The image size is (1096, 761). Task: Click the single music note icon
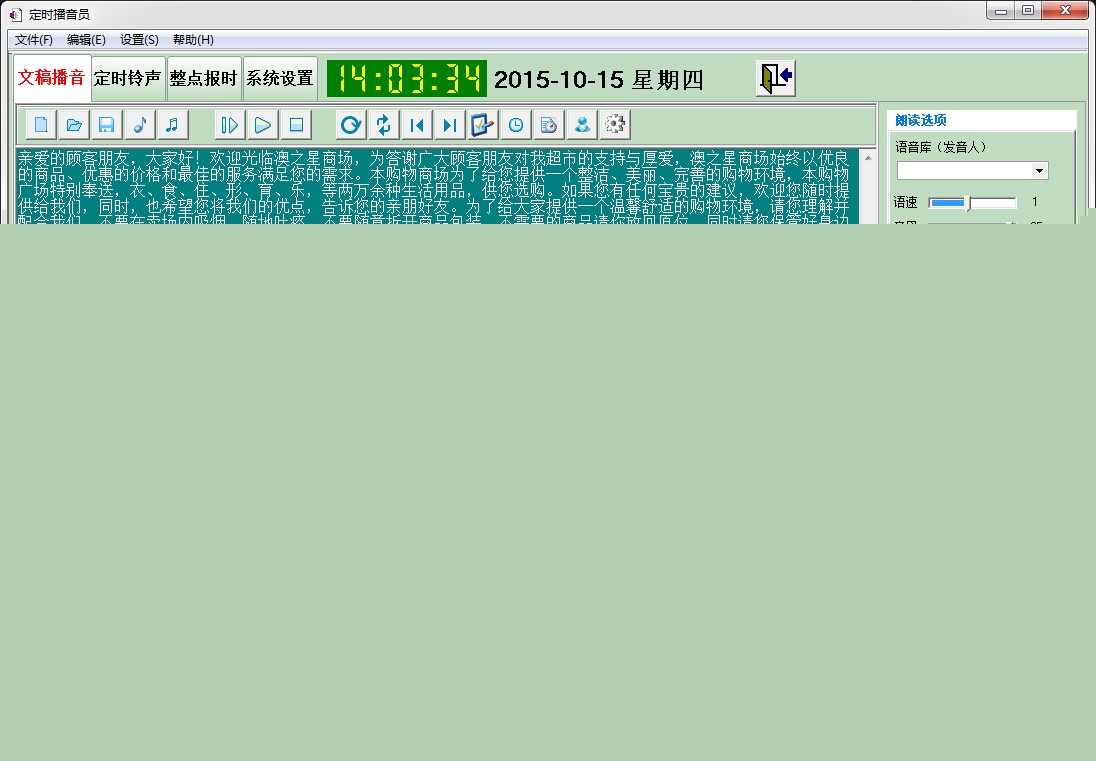point(140,125)
